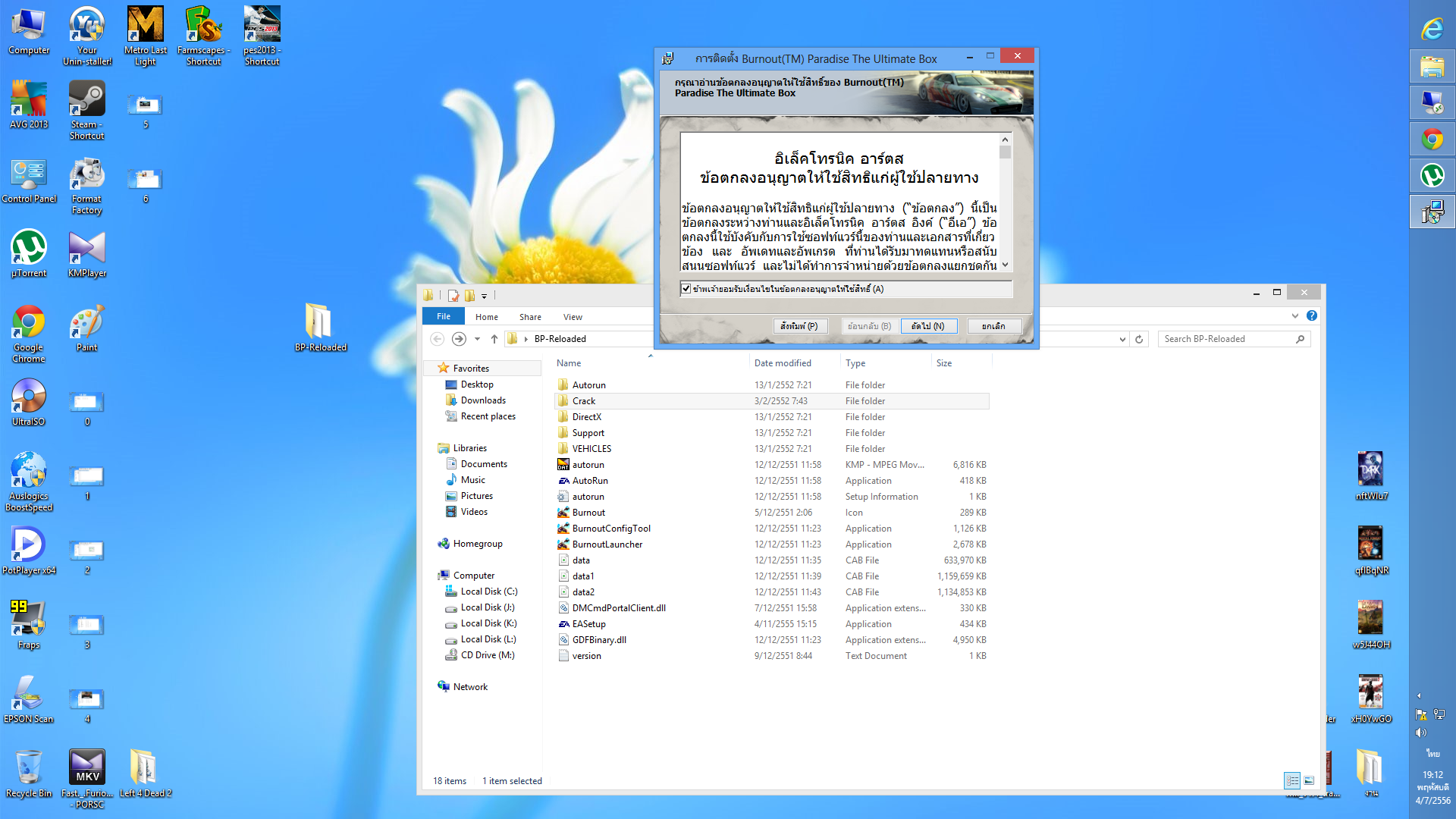Expand the ribbon with chevron arrow
The width and height of the screenshot is (1456, 819).
(1295, 315)
